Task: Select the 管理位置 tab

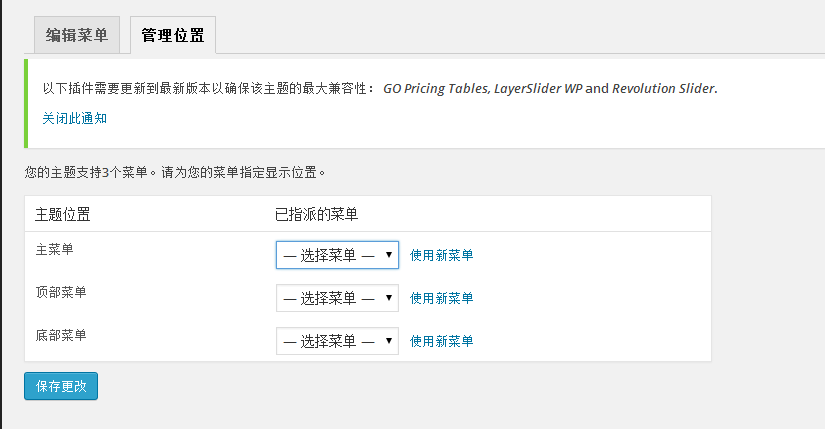Action: point(173,36)
